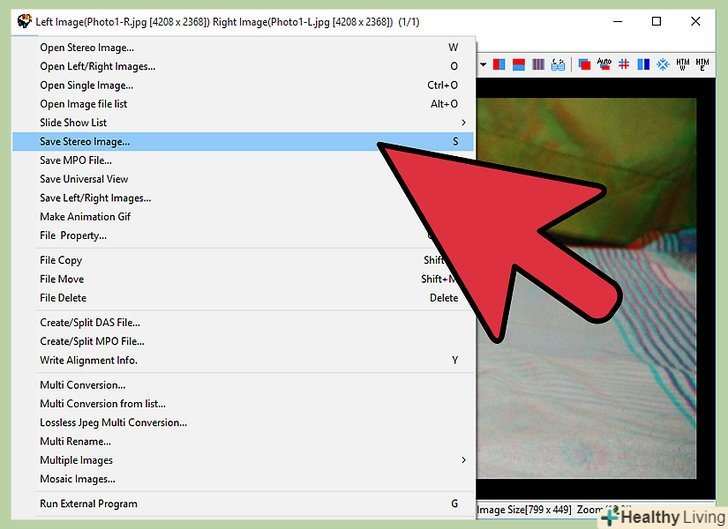Click the Image Size[799 x 449] status text
This screenshot has width=728, height=529.
(524, 509)
